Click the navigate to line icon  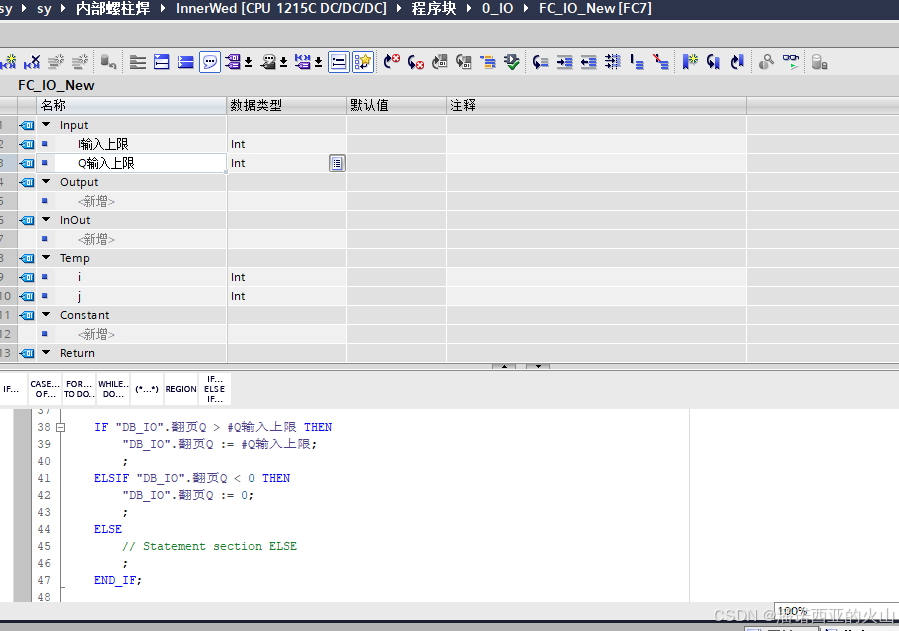coord(541,62)
